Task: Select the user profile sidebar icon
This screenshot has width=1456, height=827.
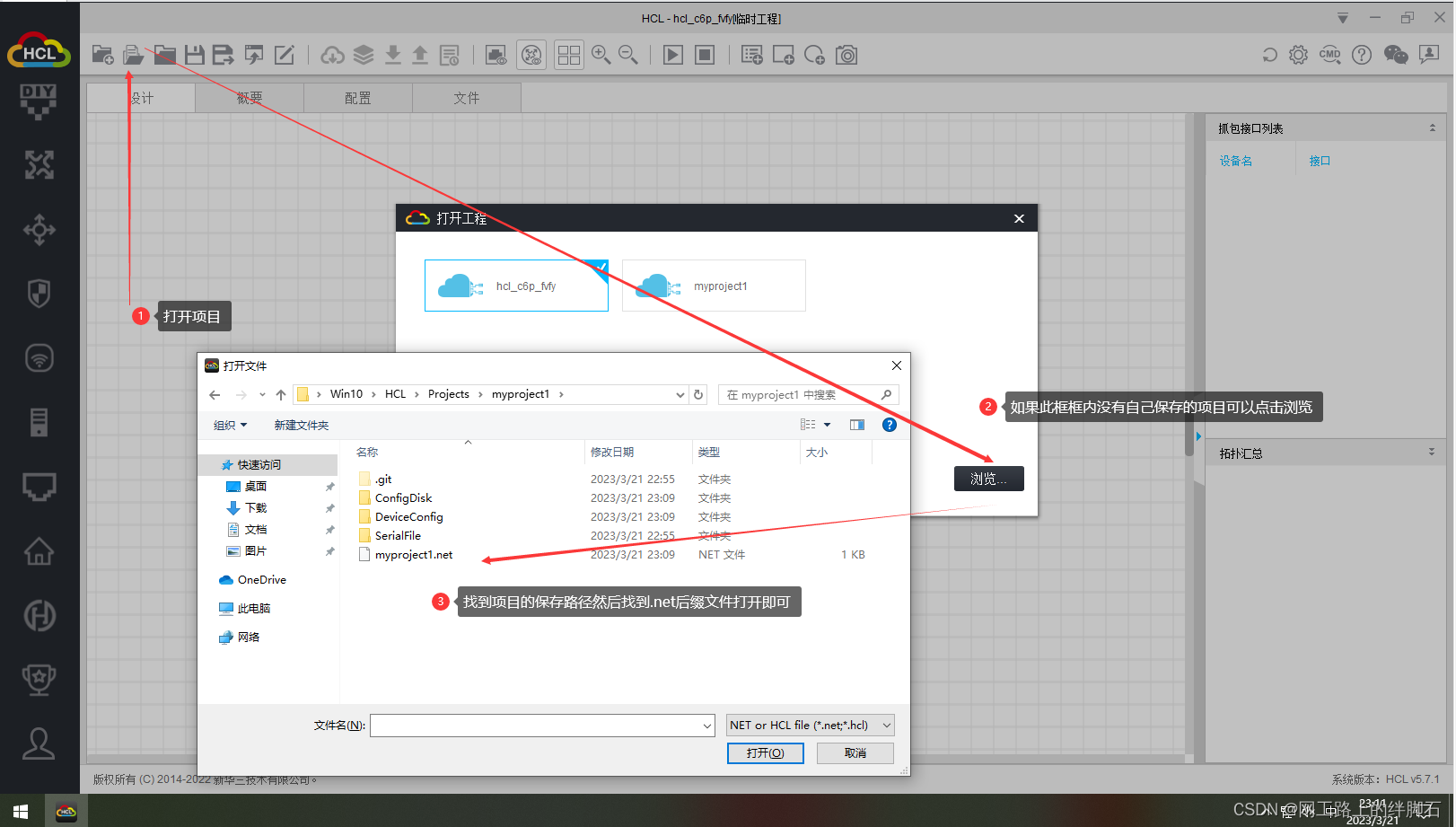Action: tap(39, 743)
